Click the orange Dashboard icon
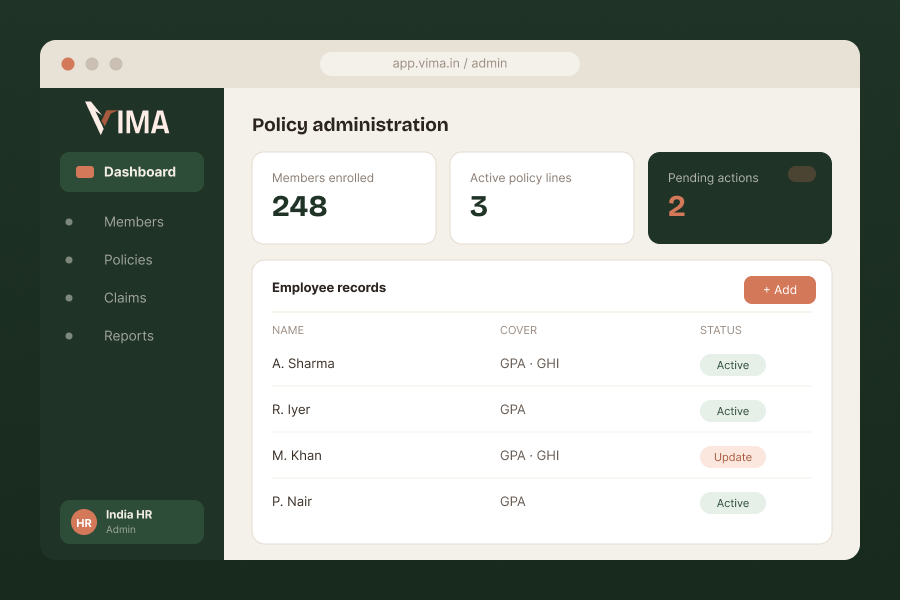 coord(85,172)
